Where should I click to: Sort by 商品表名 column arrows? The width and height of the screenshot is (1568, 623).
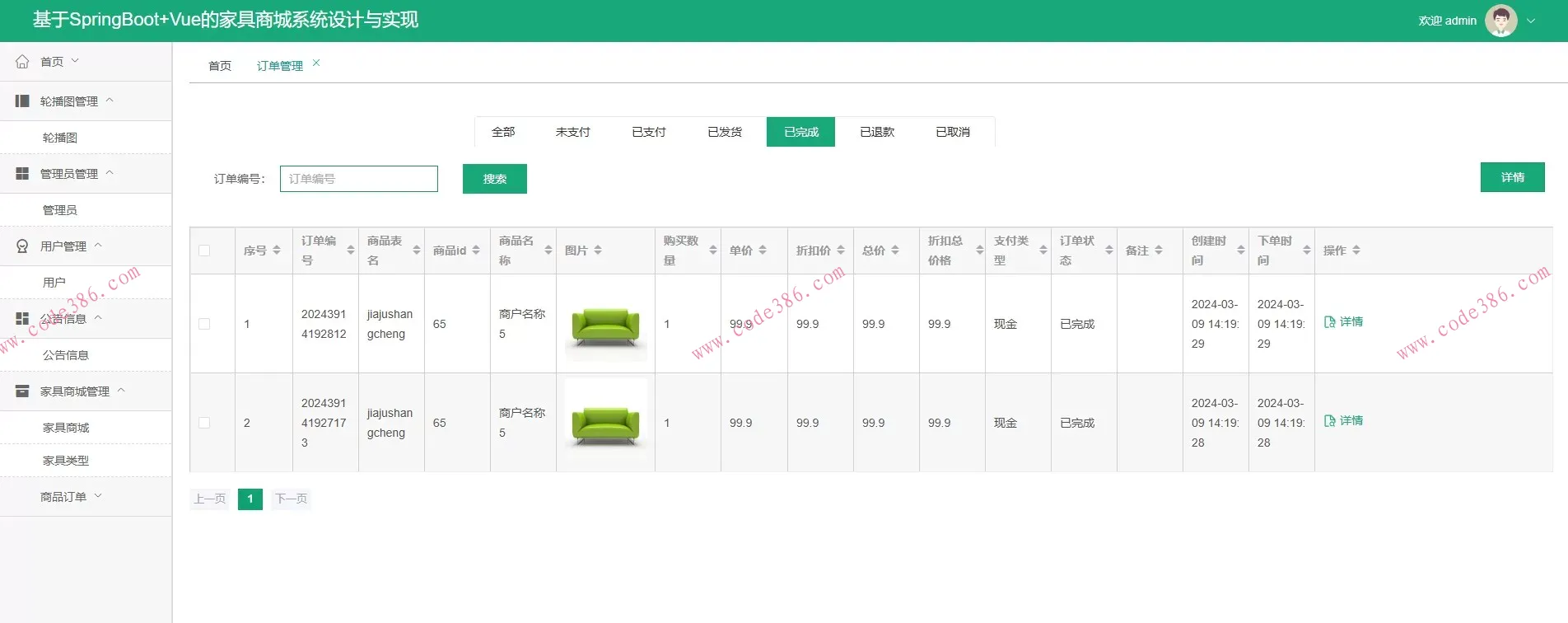[x=417, y=250]
